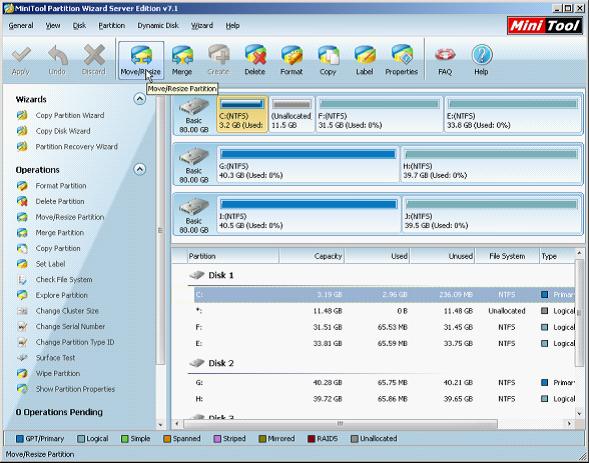Select the Move/Resize toolbar tool

point(141,61)
